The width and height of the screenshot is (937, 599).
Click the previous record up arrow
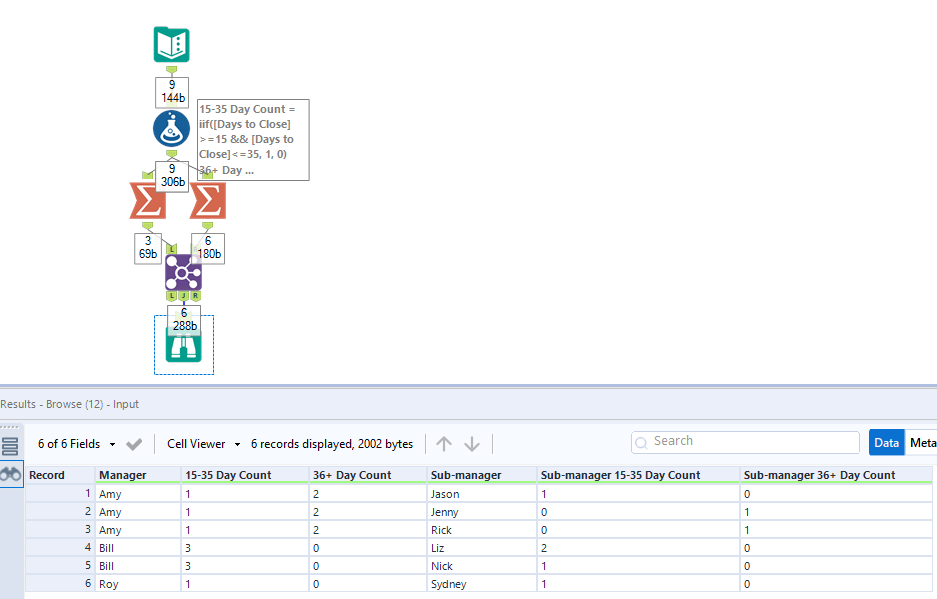(444, 444)
